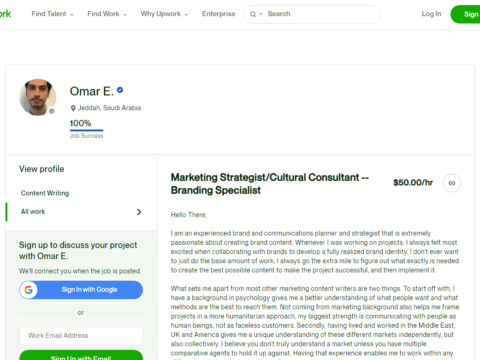Screen dimensions: 480x360
Task: Click the Log In link
Action: (x=431, y=14)
